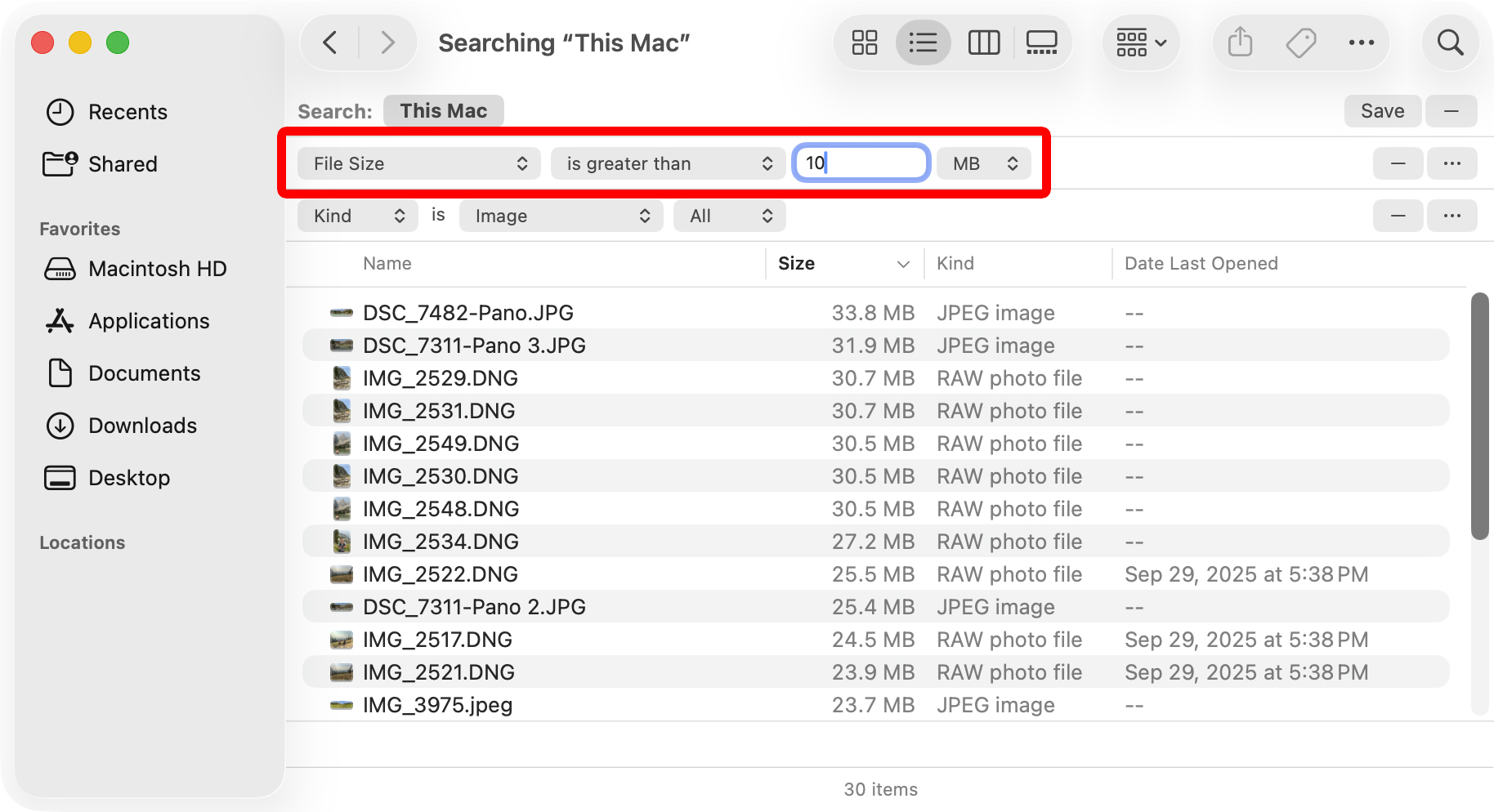Click the forward navigation arrow
Viewport: 1494px width, 812px height.
(x=387, y=42)
